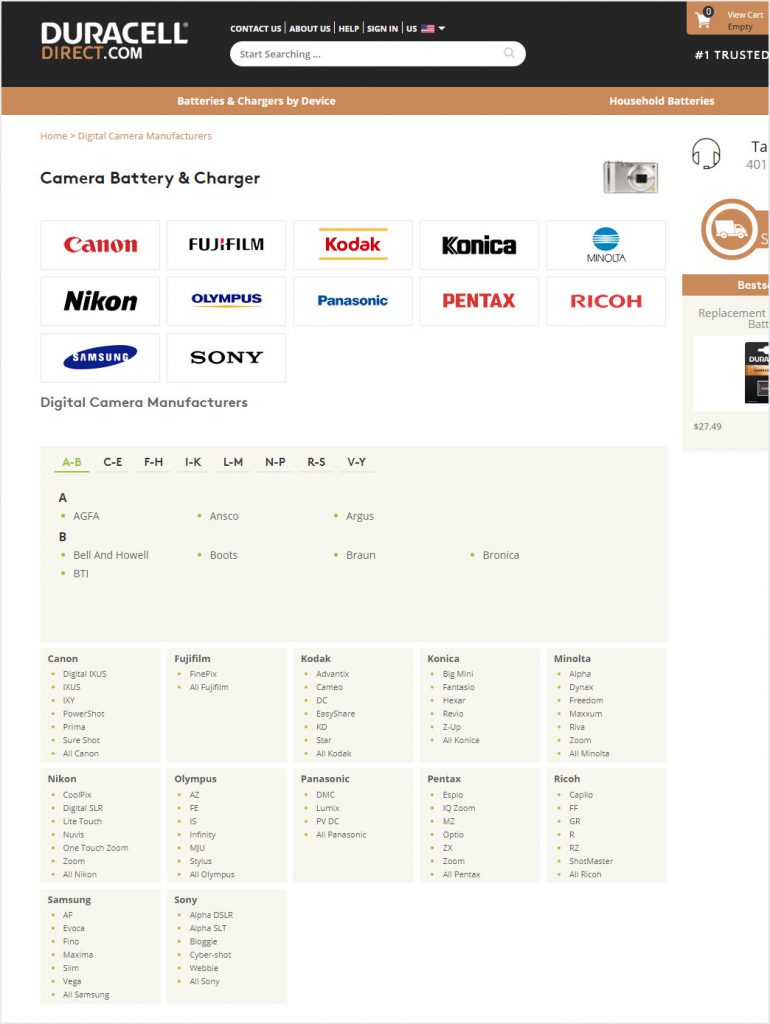Open Household Batteries menu
This screenshot has width=770, height=1024.
[x=662, y=101]
